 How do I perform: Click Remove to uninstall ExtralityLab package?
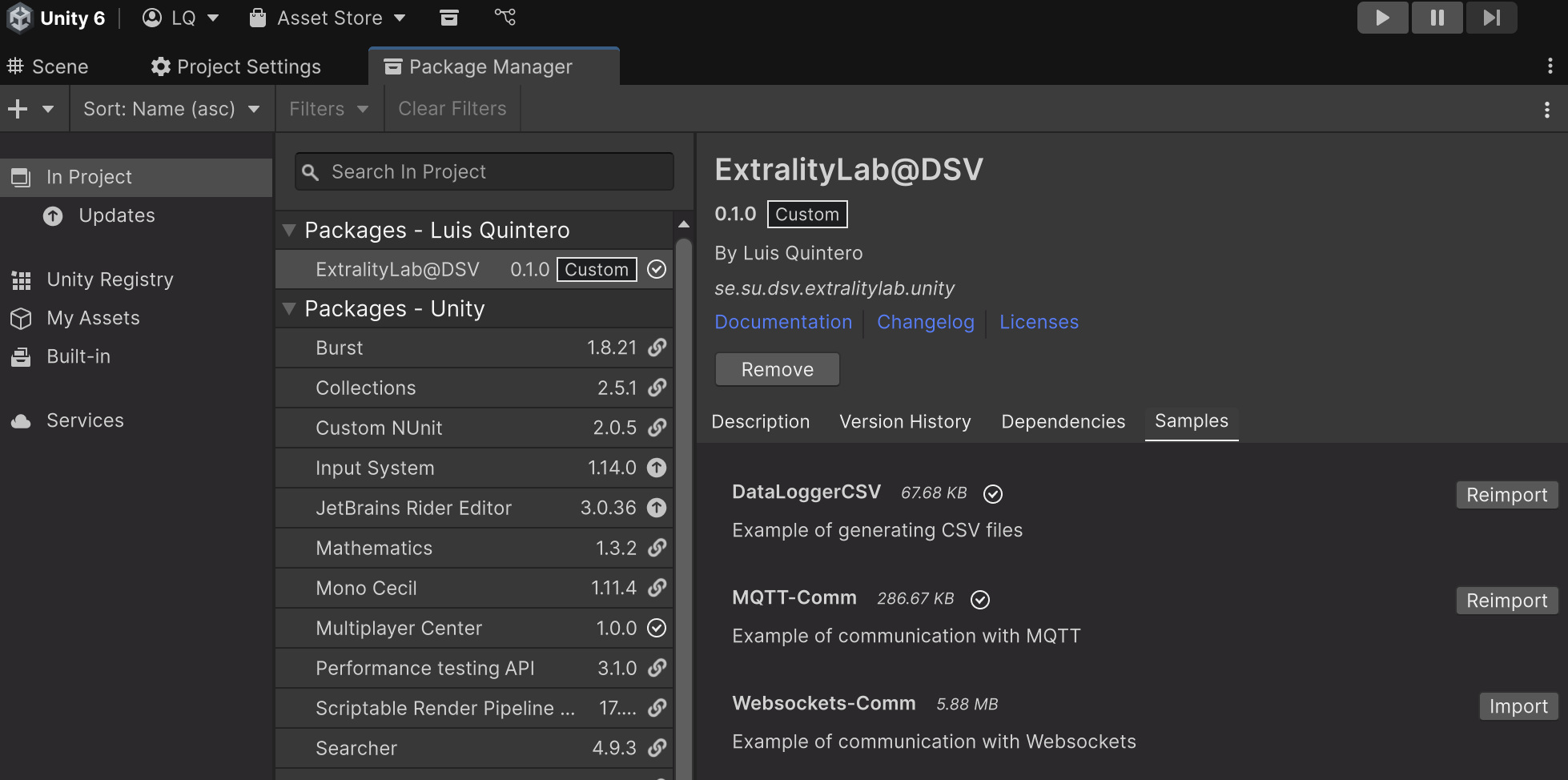click(777, 369)
